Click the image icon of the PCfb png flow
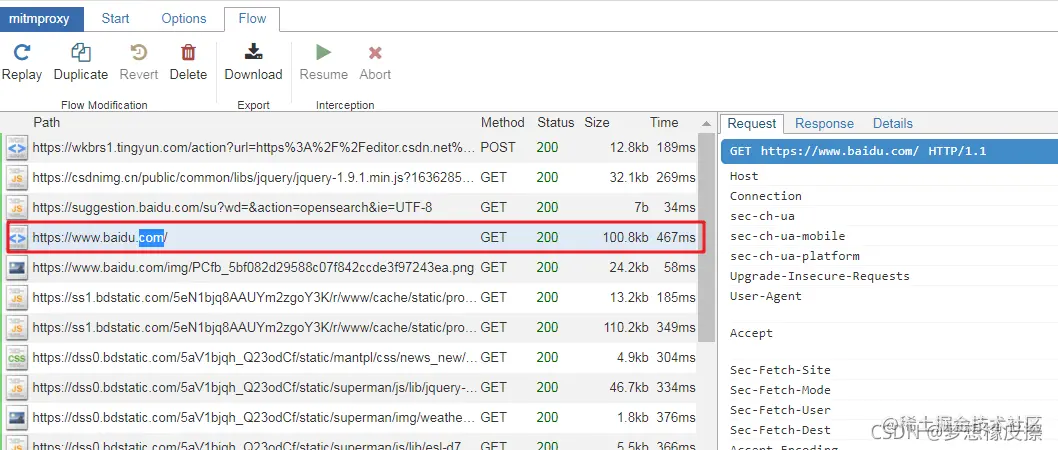 17,268
